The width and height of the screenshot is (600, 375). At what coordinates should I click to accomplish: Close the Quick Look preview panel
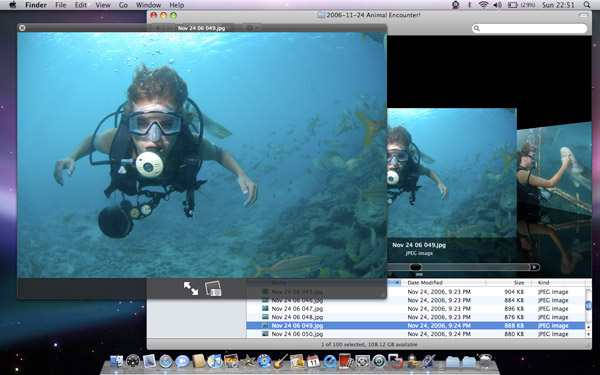pyautogui.click(x=22, y=28)
